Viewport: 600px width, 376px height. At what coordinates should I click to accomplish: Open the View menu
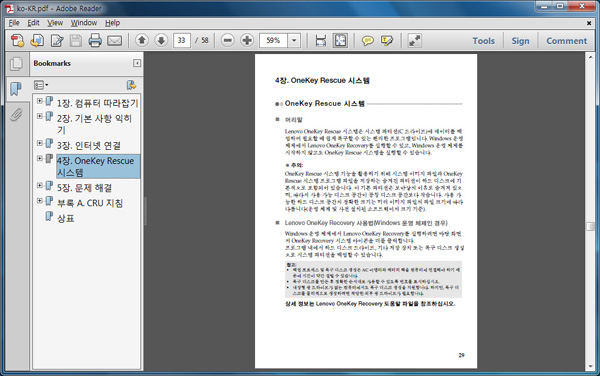55,23
